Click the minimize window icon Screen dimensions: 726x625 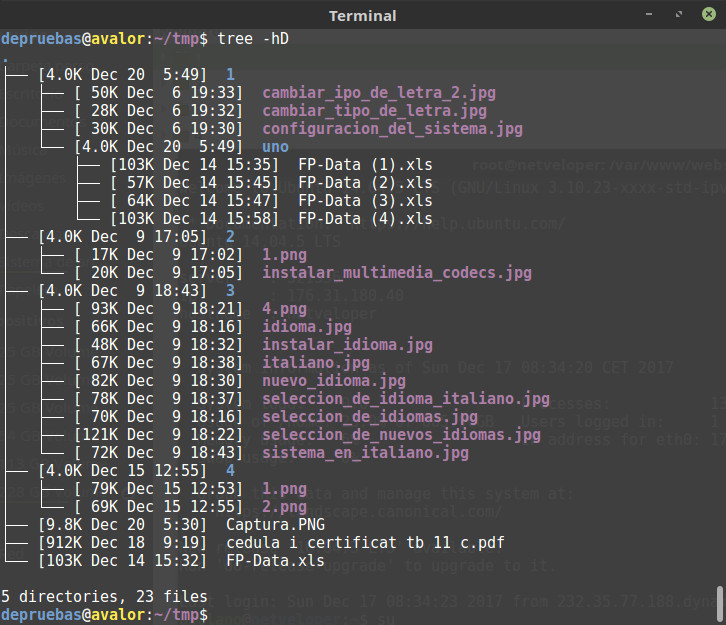(x=649, y=14)
